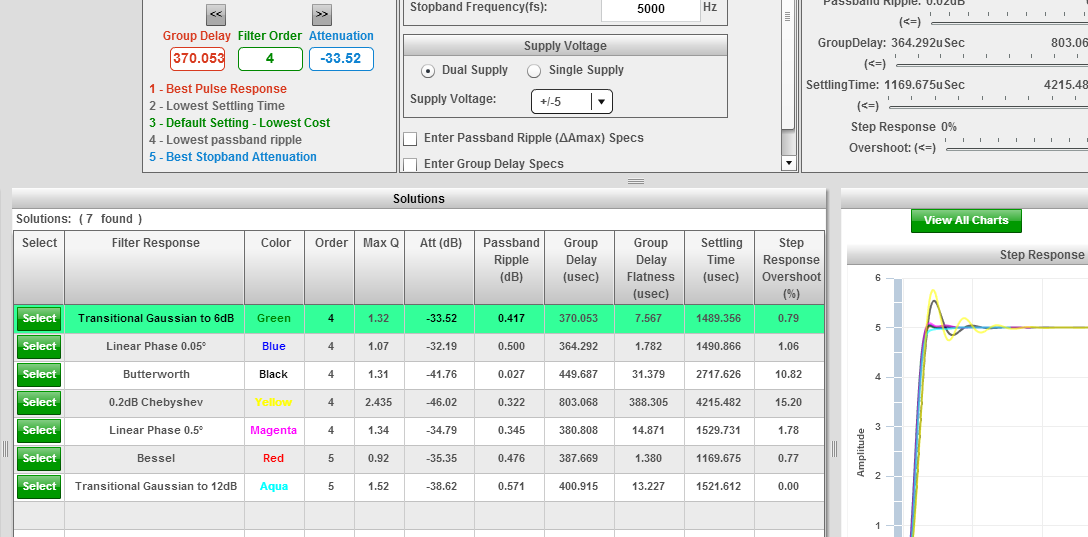The width and height of the screenshot is (1088, 537).
Task: Select the Butterworth filter row
Action: tap(39, 375)
